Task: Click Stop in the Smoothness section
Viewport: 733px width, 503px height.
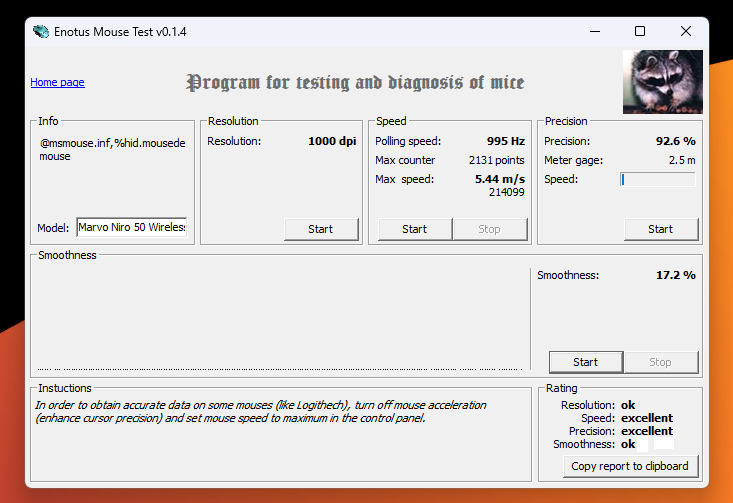Action: pos(660,362)
